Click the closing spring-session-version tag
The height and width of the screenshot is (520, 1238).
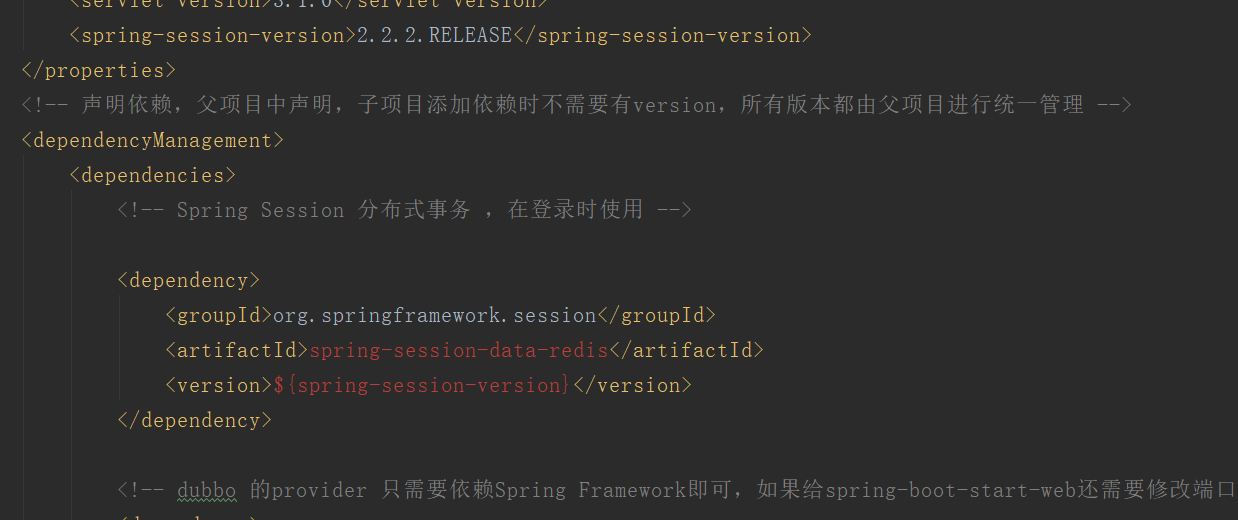(x=663, y=36)
